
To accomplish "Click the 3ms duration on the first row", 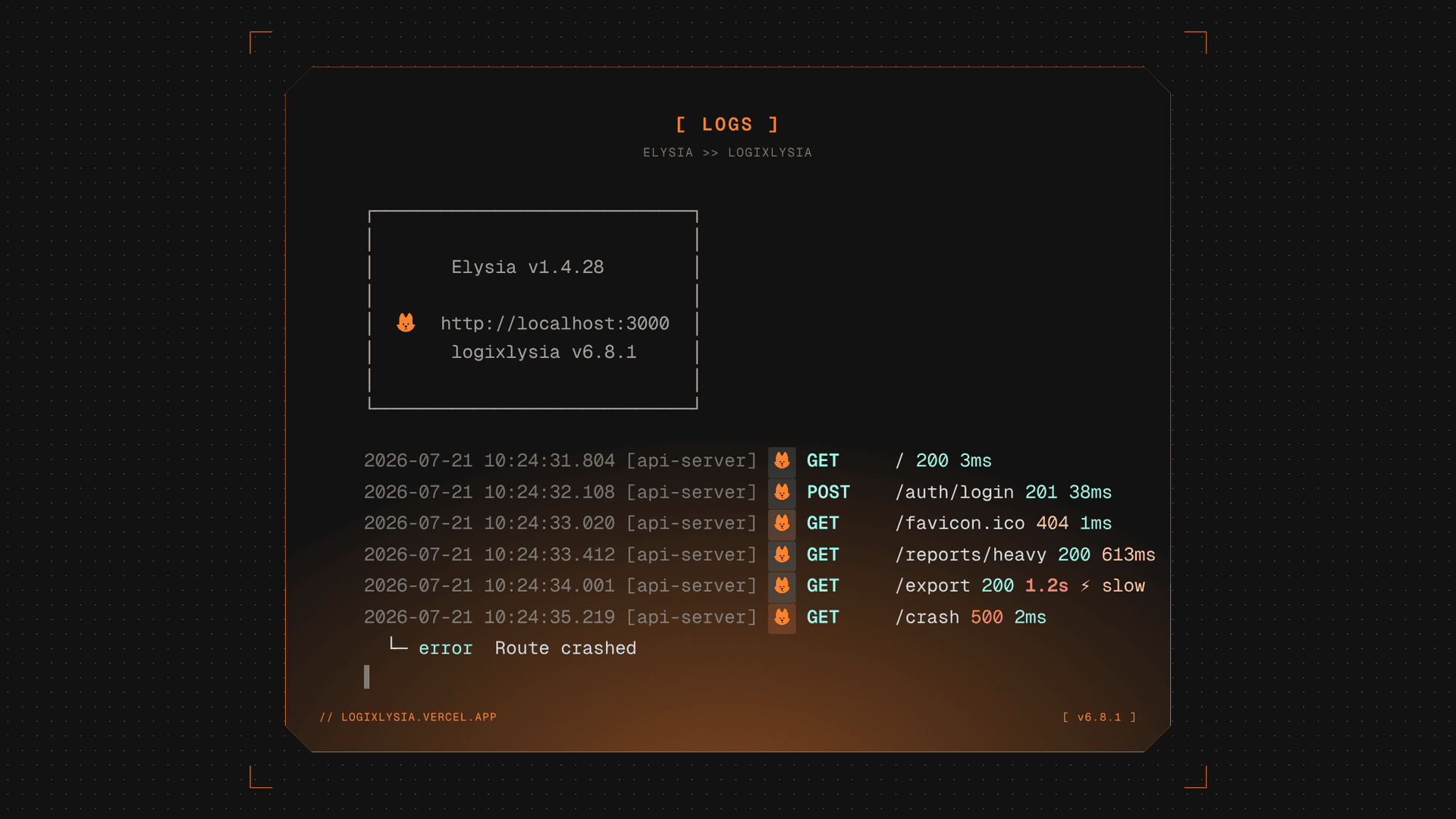I will coord(975,461).
